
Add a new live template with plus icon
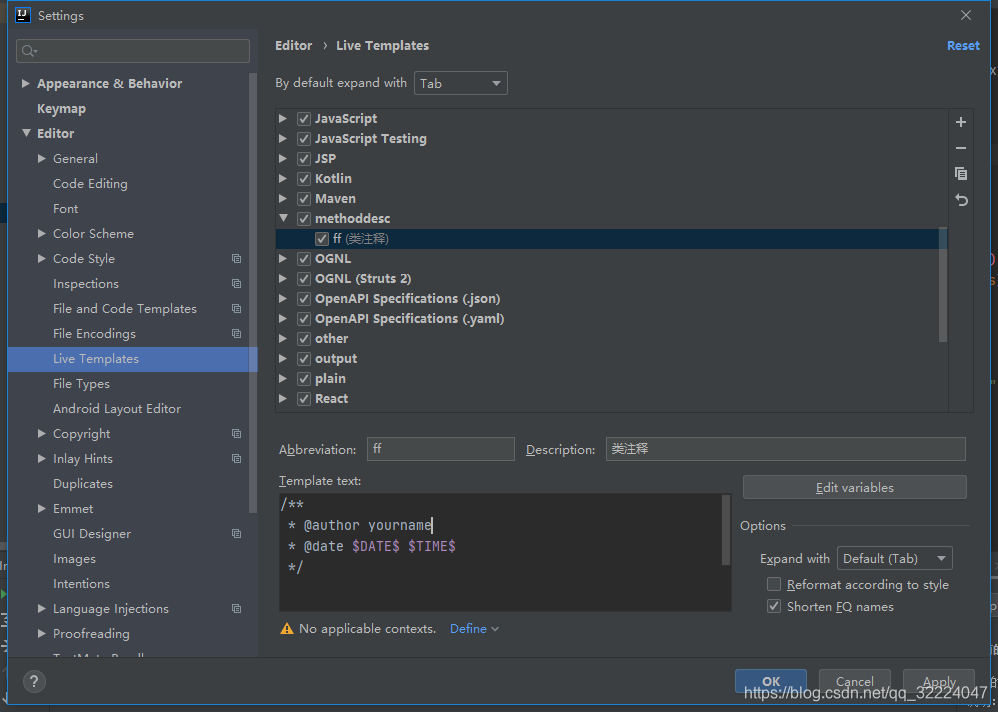(961, 122)
